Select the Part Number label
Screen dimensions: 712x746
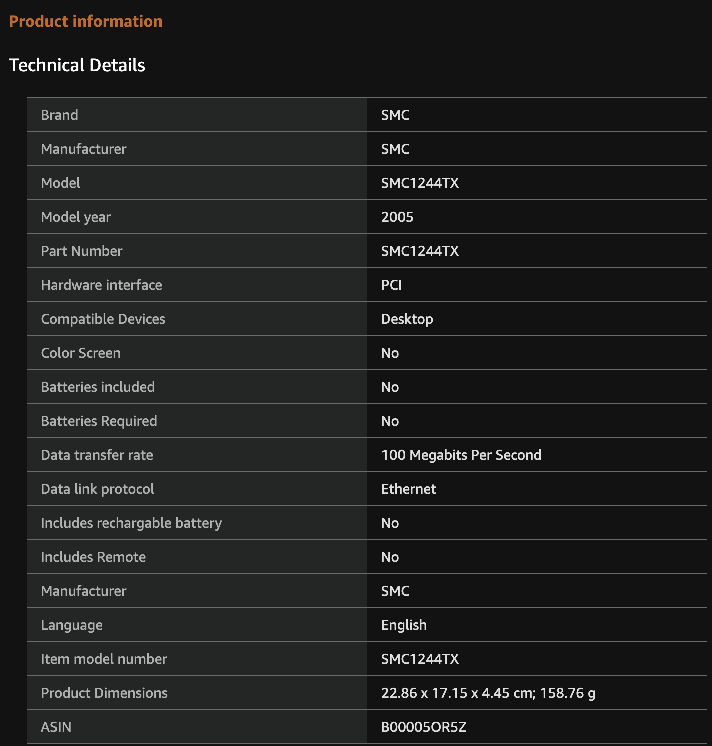pyautogui.click(x=82, y=251)
